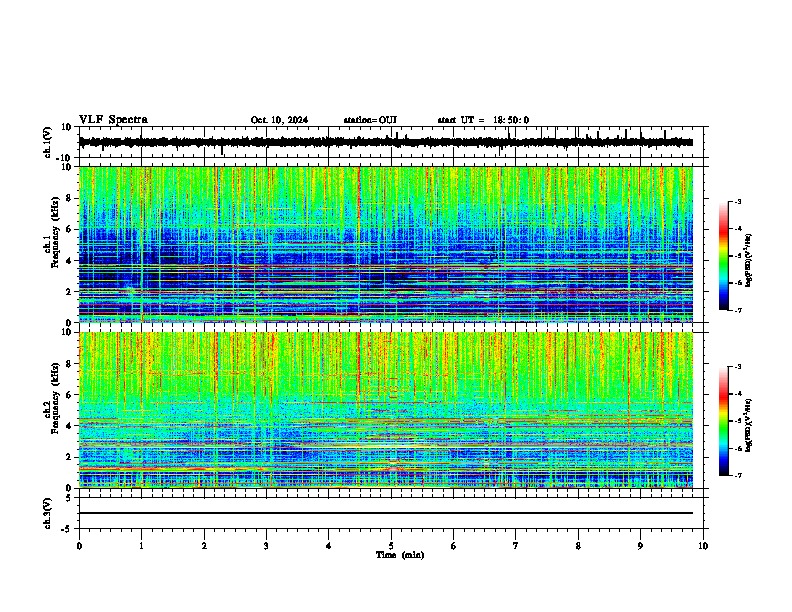Click the ch.2 Frequency (kHz) axis label
Screen dimensions: 792x612
pyautogui.click(x=52, y=398)
